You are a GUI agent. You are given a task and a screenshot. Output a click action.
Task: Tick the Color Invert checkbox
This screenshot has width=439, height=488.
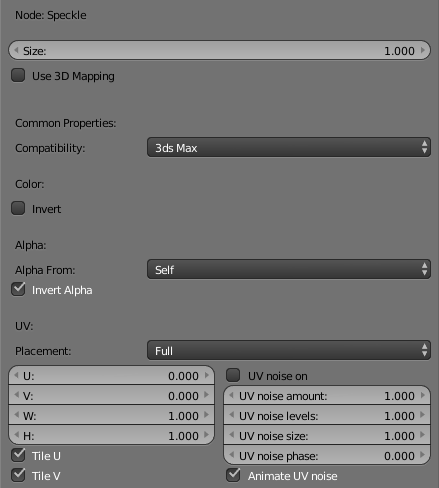18,208
